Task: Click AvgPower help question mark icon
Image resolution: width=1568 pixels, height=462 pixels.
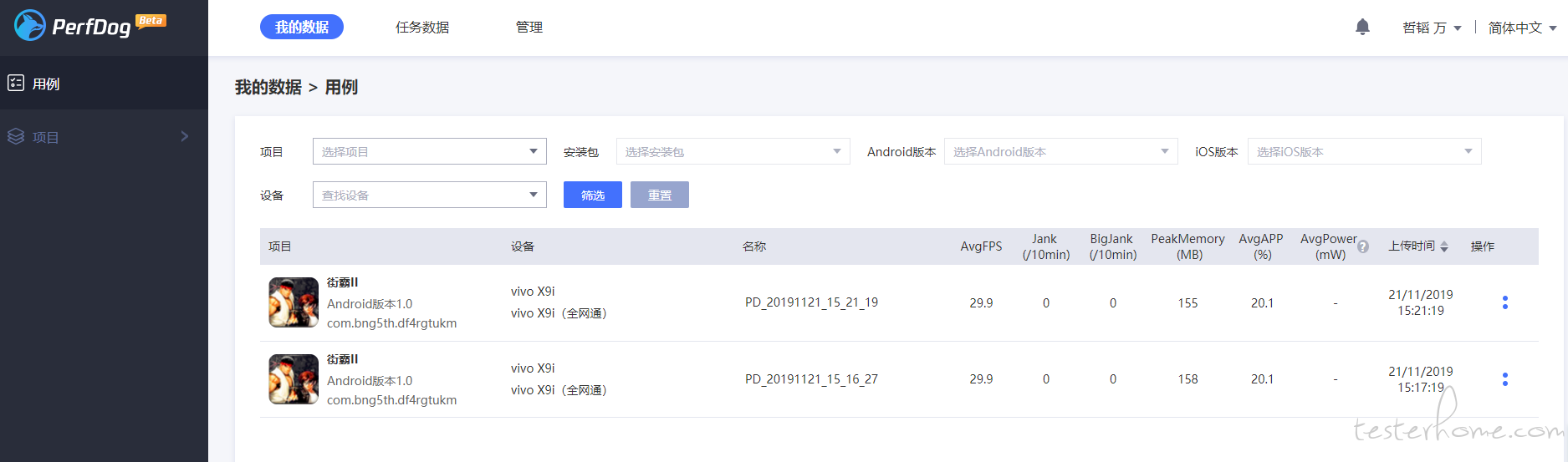Action: (1363, 246)
